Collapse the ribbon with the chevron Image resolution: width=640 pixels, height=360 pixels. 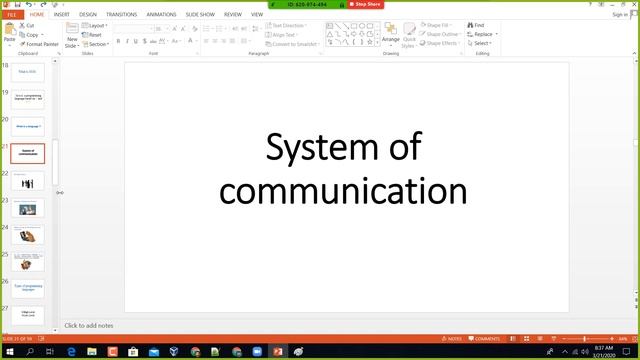click(634, 53)
